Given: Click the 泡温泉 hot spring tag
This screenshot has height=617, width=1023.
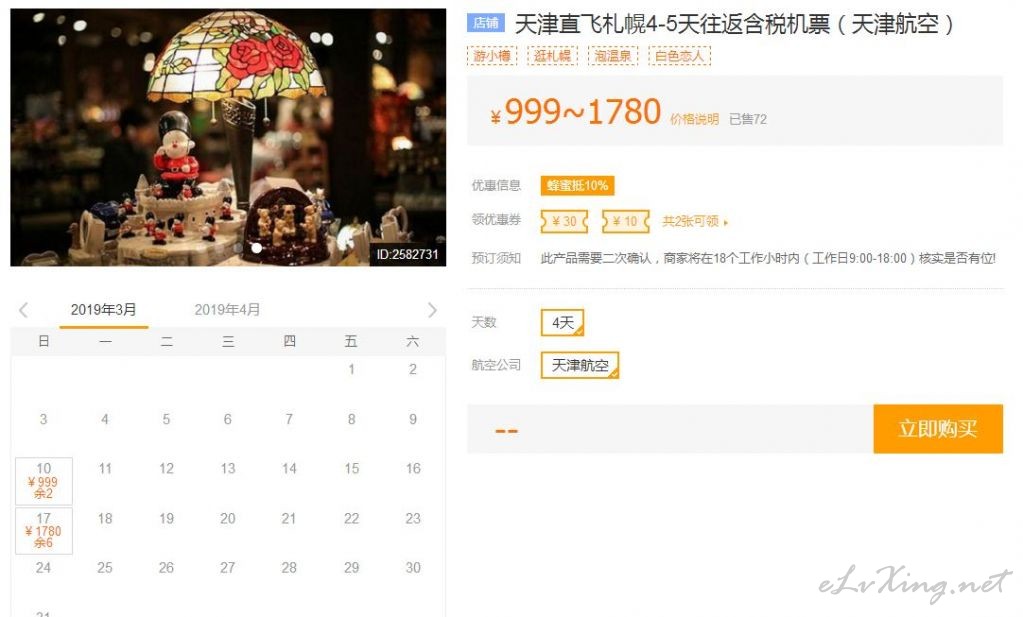Looking at the screenshot, I should 613,56.
